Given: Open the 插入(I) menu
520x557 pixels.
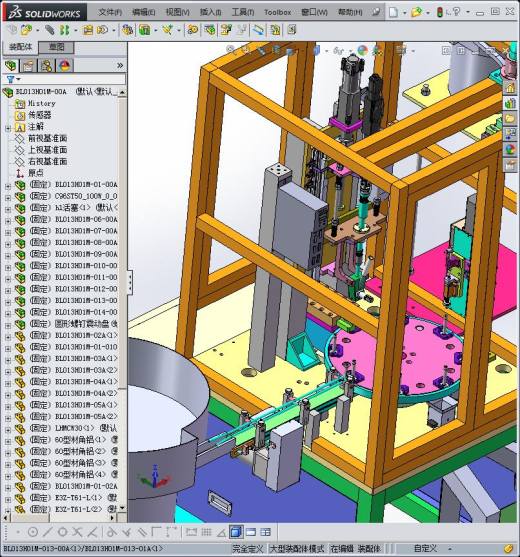Looking at the screenshot, I should coord(210,12).
